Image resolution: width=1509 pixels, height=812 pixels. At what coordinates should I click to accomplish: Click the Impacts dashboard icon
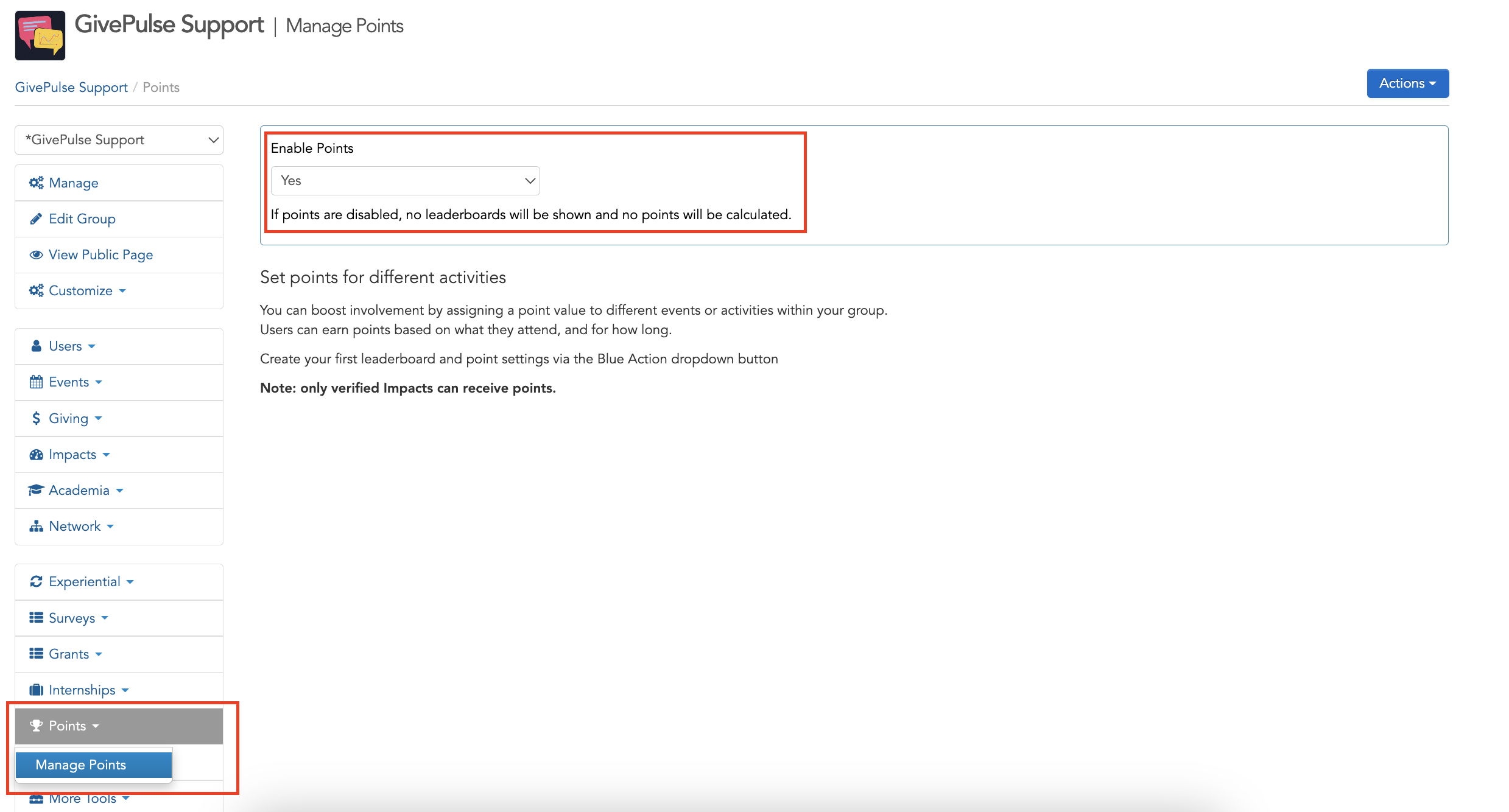coord(37,454)
